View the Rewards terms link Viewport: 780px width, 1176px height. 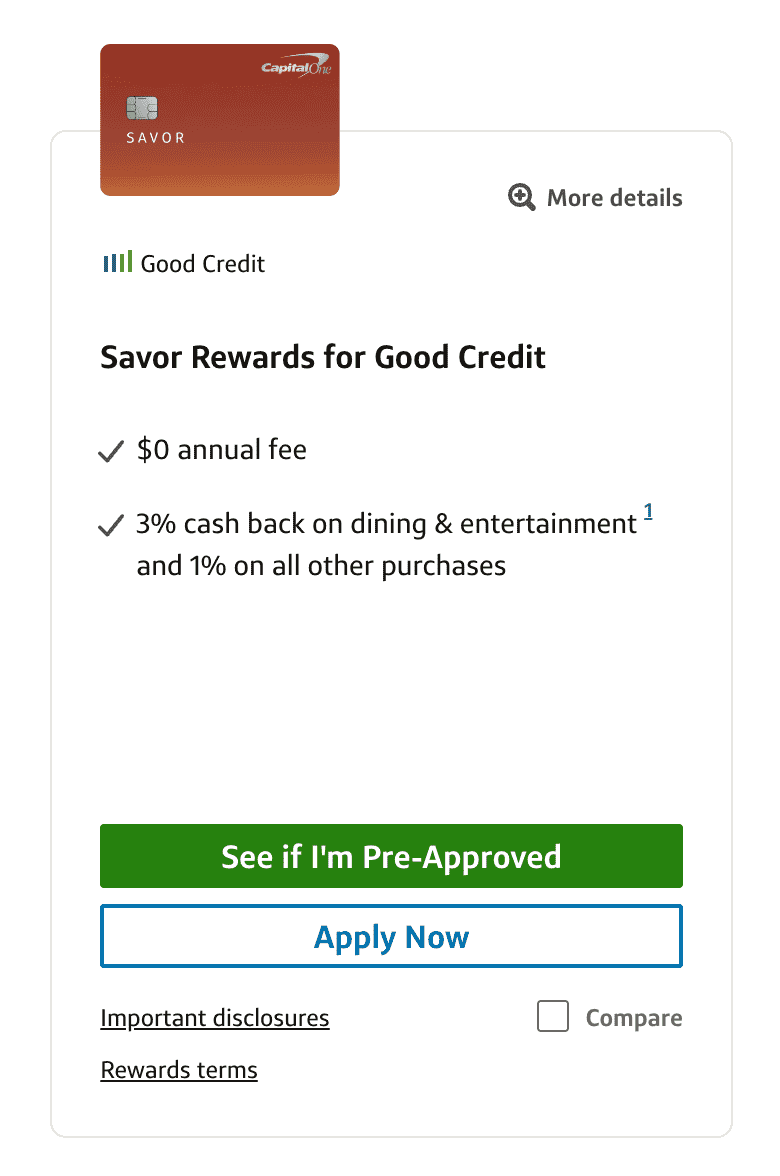click(179, 1070)
